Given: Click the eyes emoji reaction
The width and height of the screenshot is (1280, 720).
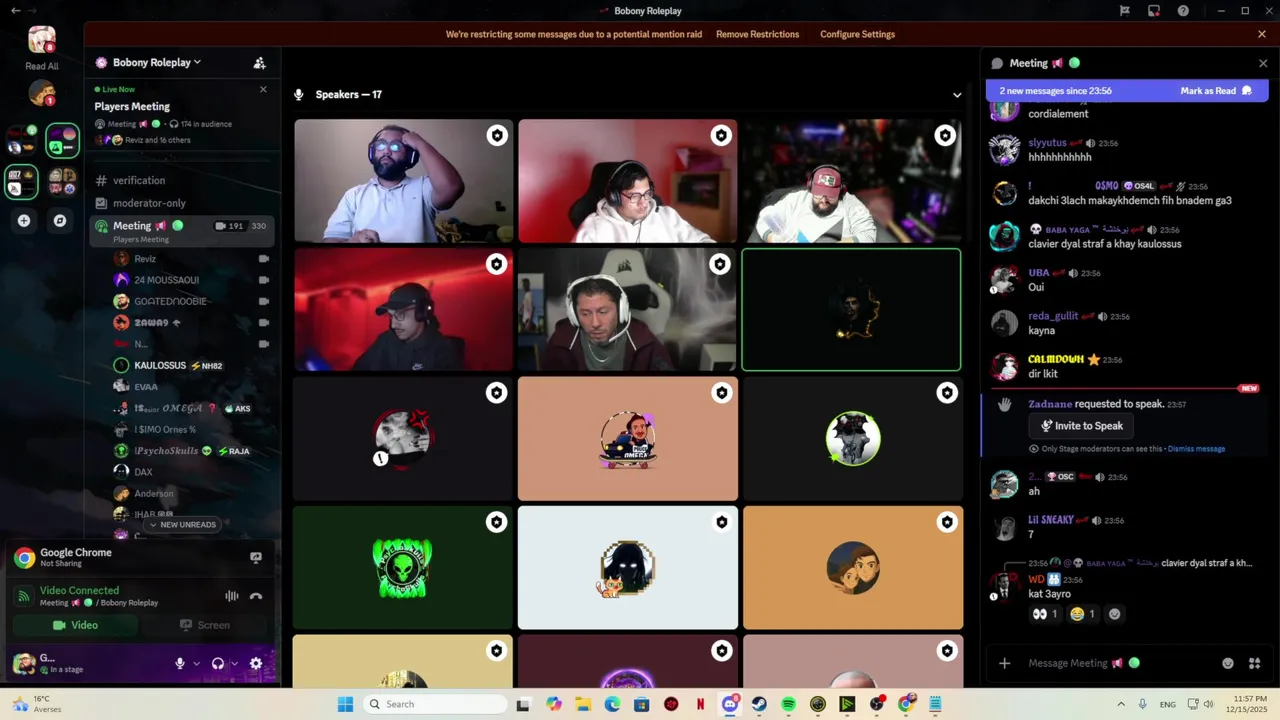Looking at the screenshot, I should (x=1045, y=614).
